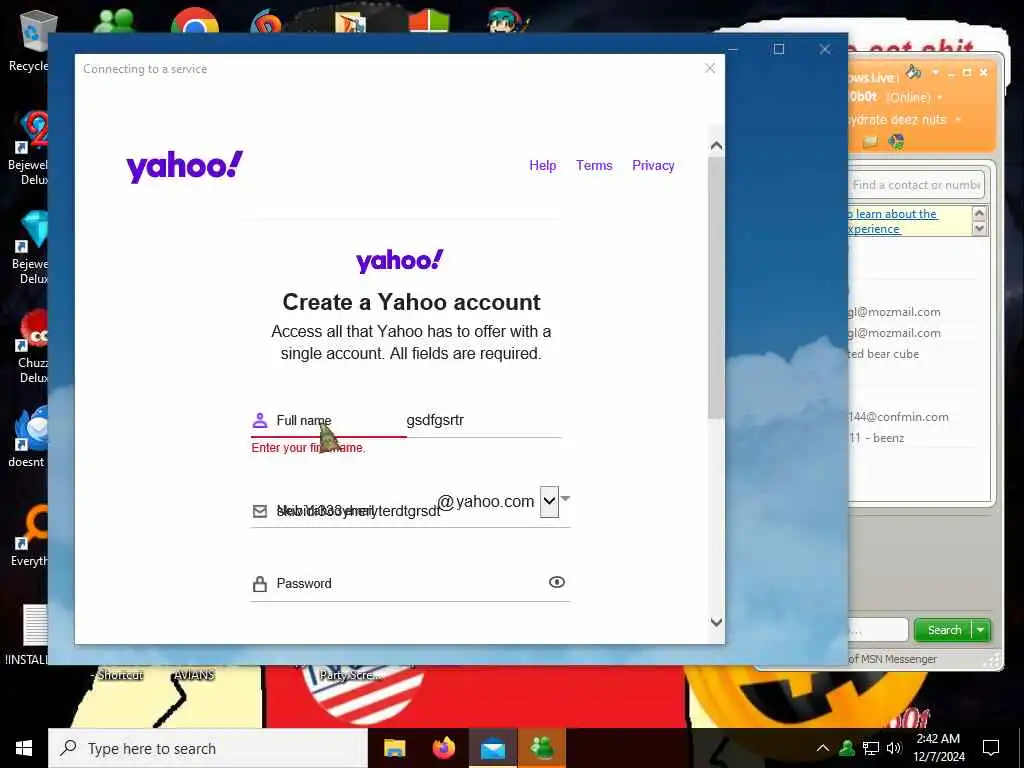Click the centered Yahoo logo above the heading

(400, 261)
